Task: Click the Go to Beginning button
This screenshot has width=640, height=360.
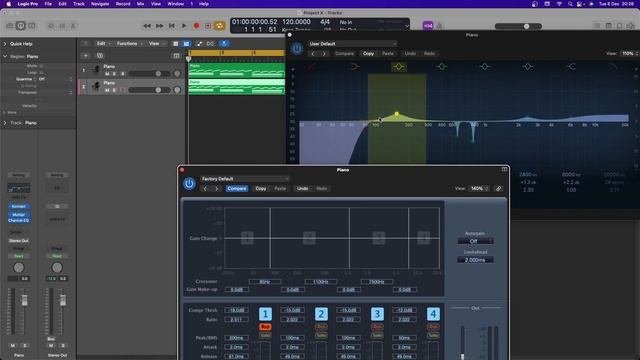Action: (172, 26)
